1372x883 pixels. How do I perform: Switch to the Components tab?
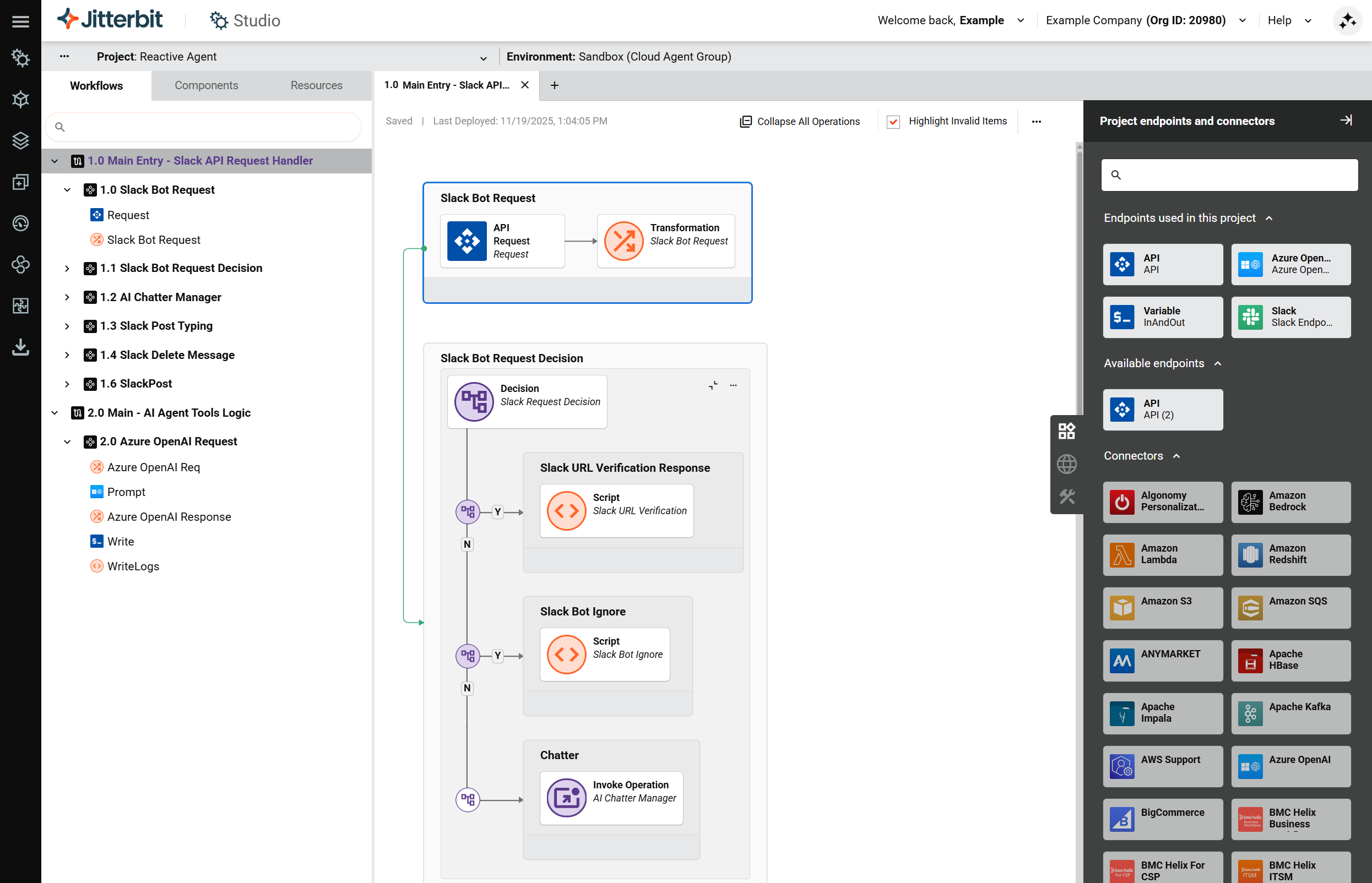(206, 85)
